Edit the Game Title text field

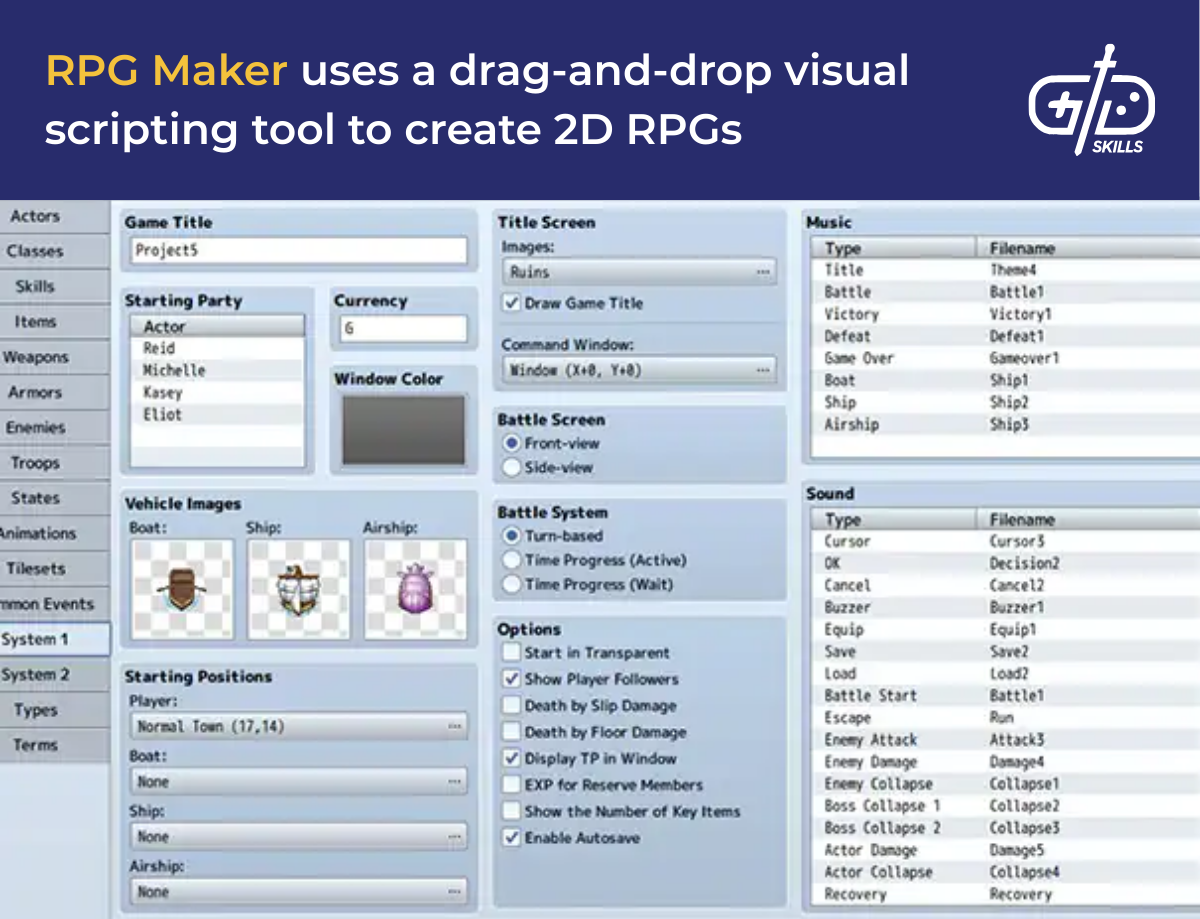coord(295,250)
